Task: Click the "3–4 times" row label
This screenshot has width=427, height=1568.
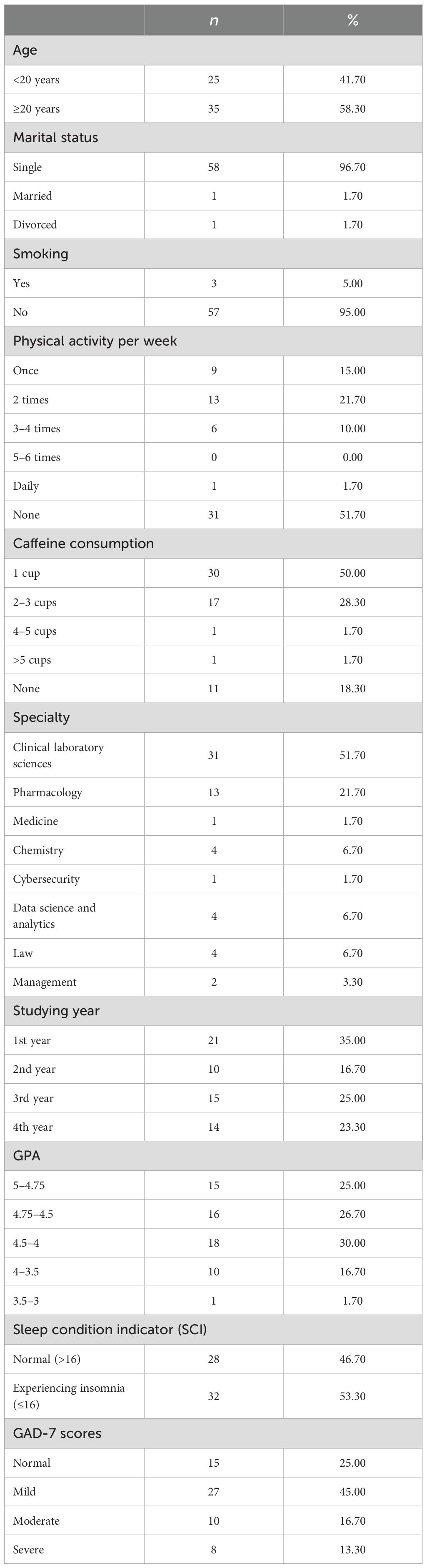Action: [x=37, y=428]
